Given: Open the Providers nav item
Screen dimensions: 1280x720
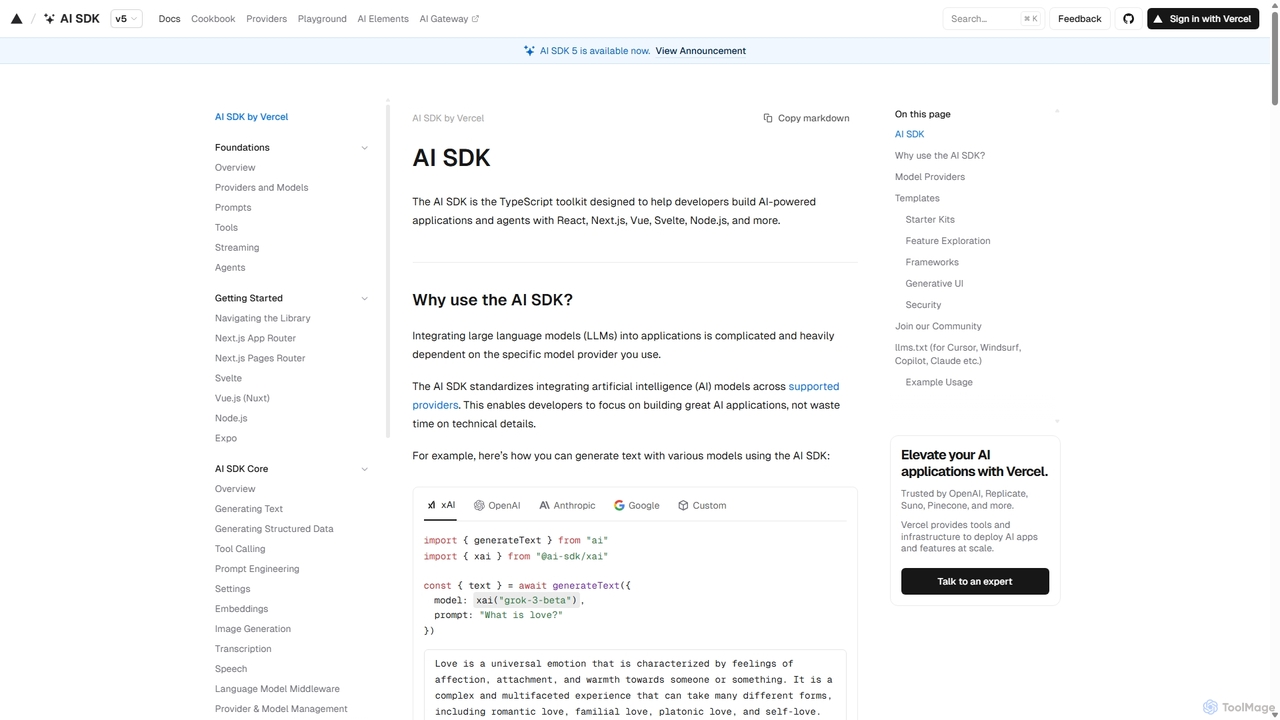Looking at the screenshot, I should click(266, 19).
